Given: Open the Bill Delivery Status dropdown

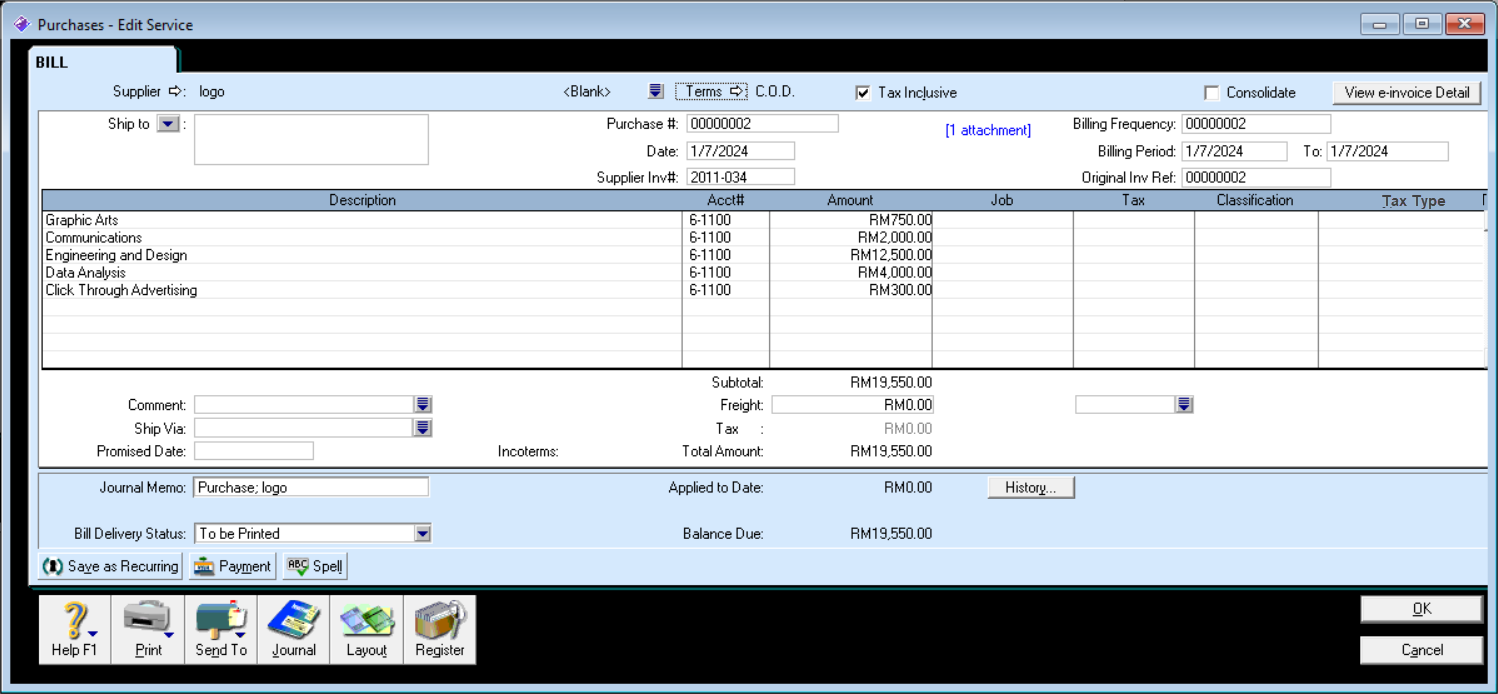Looking at the screenshot, I should coord(423,534).
